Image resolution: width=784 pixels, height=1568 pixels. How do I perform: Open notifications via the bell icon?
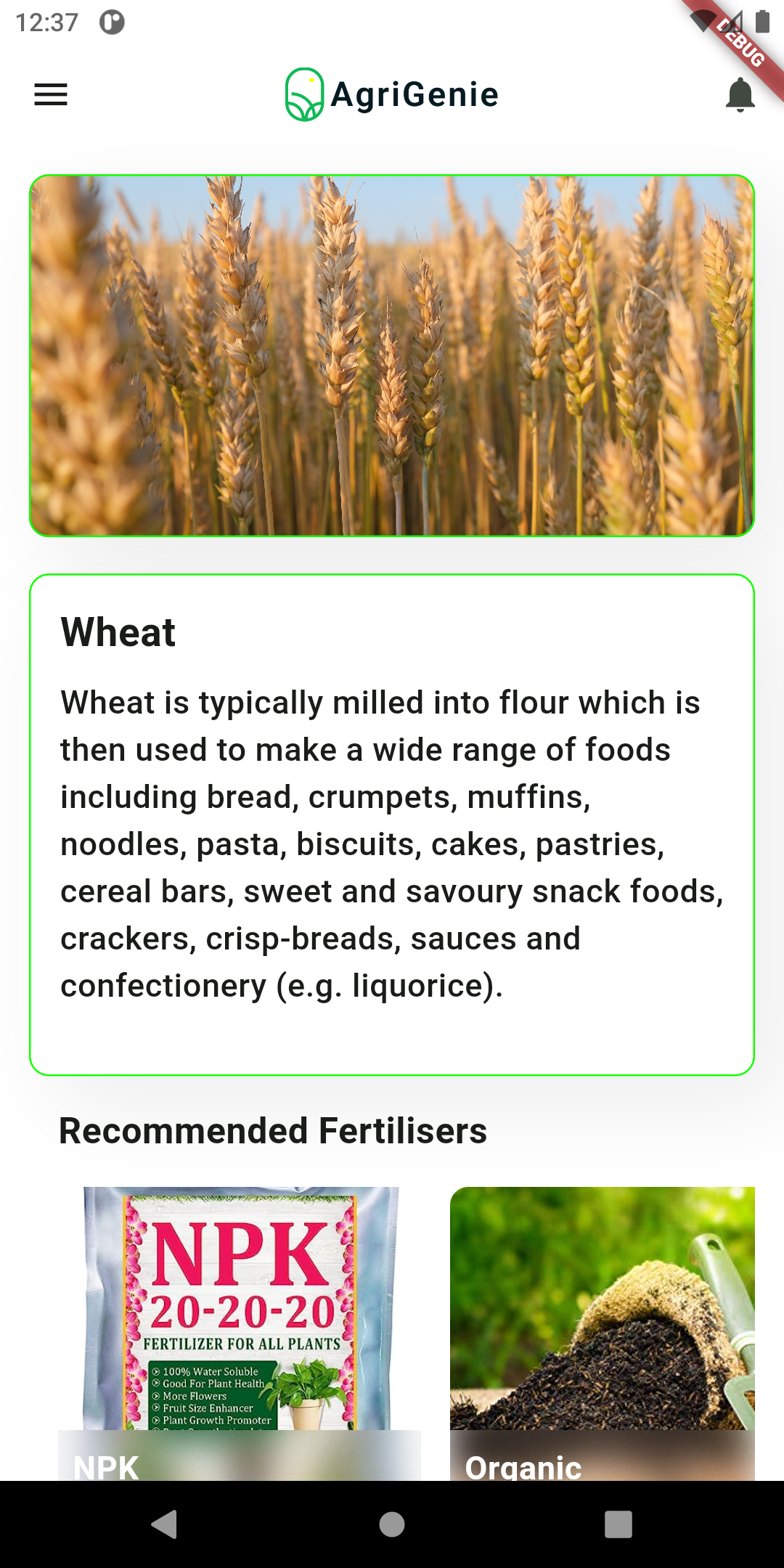point(739,94)
